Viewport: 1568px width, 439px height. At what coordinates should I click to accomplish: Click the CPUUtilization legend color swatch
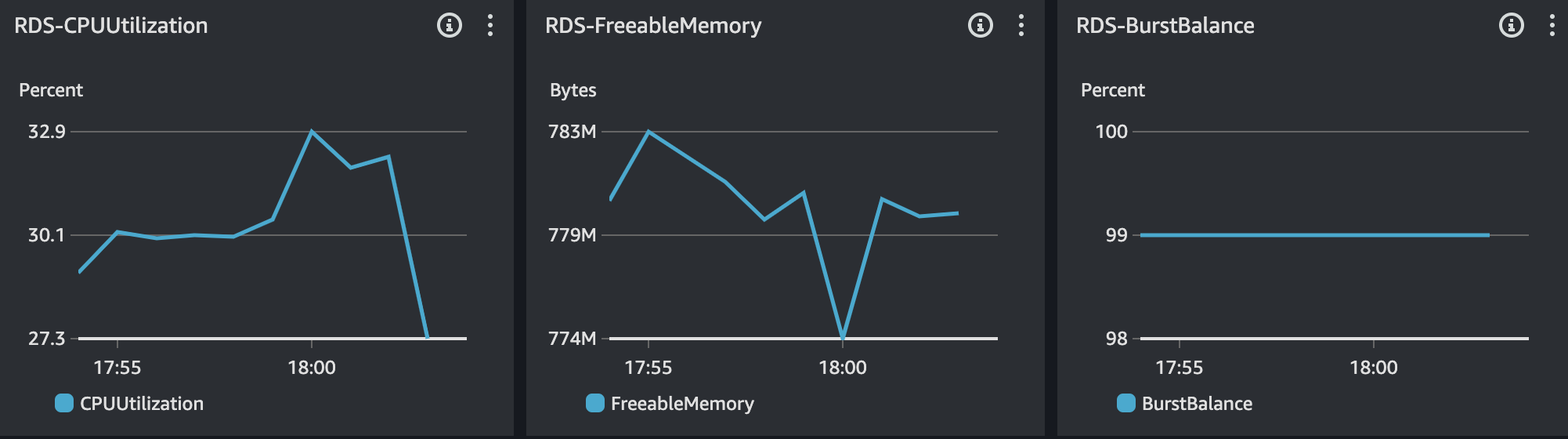[x=64, y=403]
